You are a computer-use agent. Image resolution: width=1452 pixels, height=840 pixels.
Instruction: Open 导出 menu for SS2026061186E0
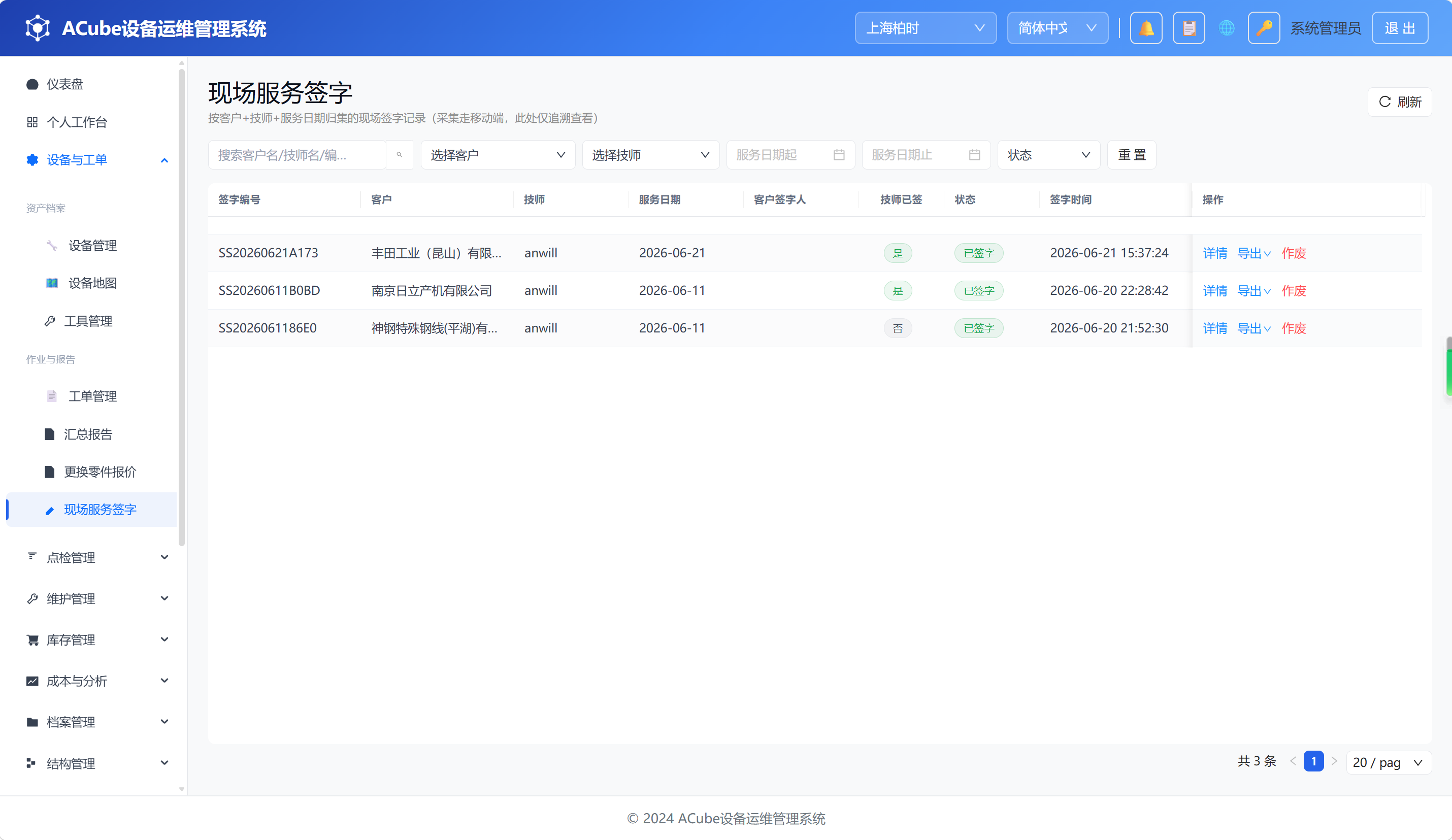point(1254,328)
